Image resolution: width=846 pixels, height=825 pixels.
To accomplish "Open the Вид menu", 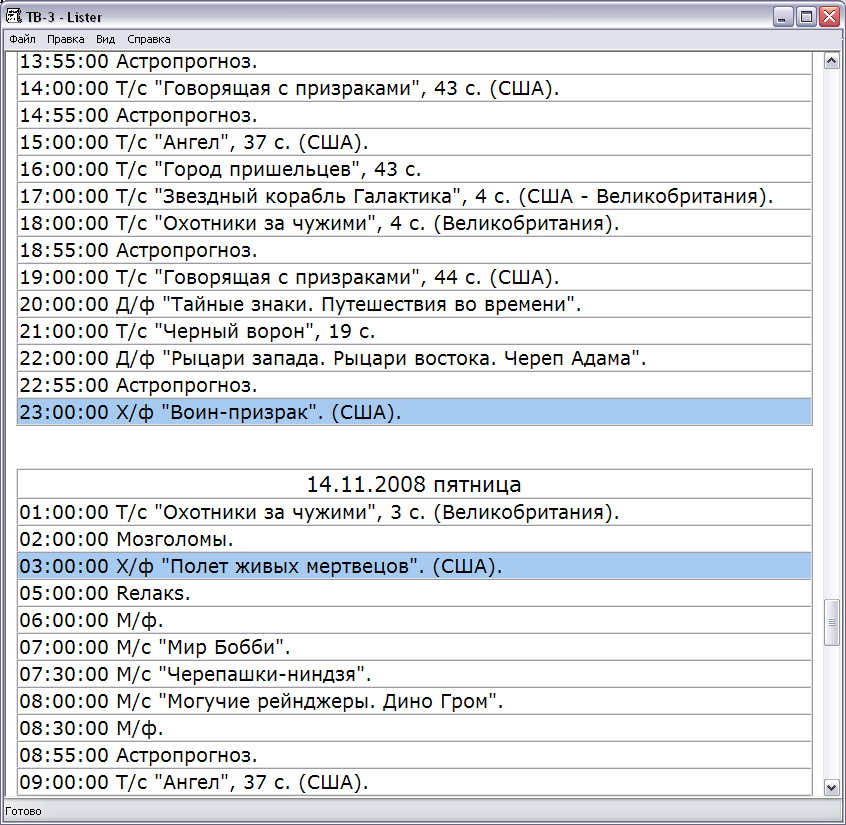I will pyautogui.click(x=106, y=39).
